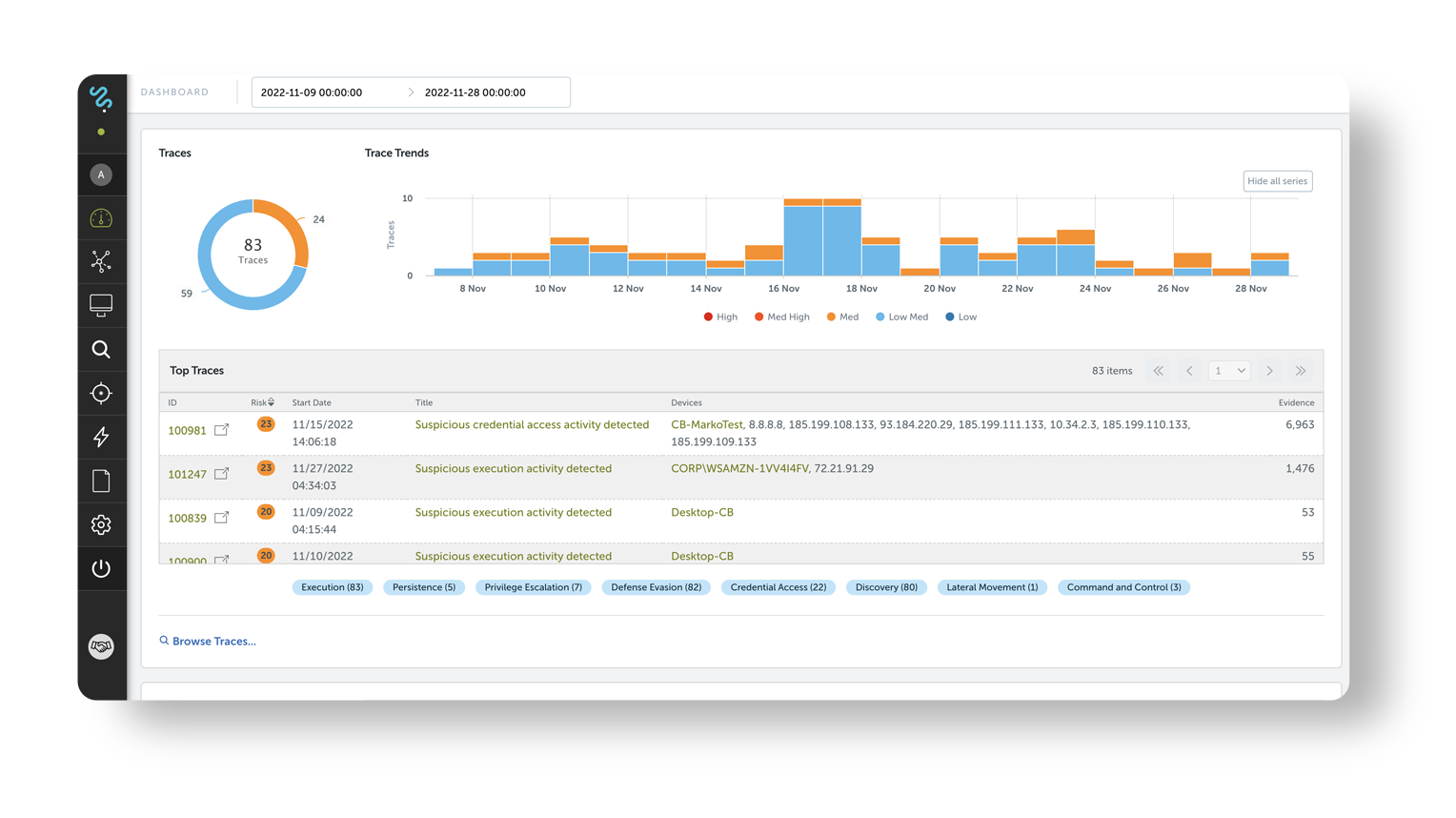Filter by the Execution (83) tag

[x=332, y=587]
